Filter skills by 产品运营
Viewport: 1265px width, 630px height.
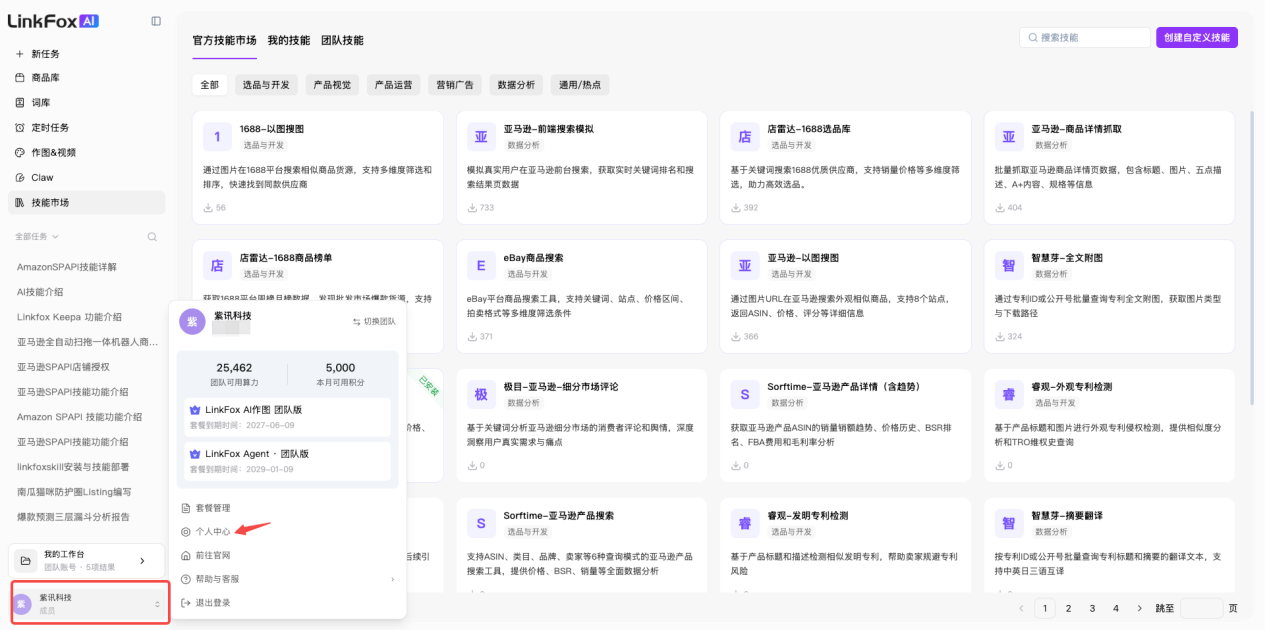[393, 85]
